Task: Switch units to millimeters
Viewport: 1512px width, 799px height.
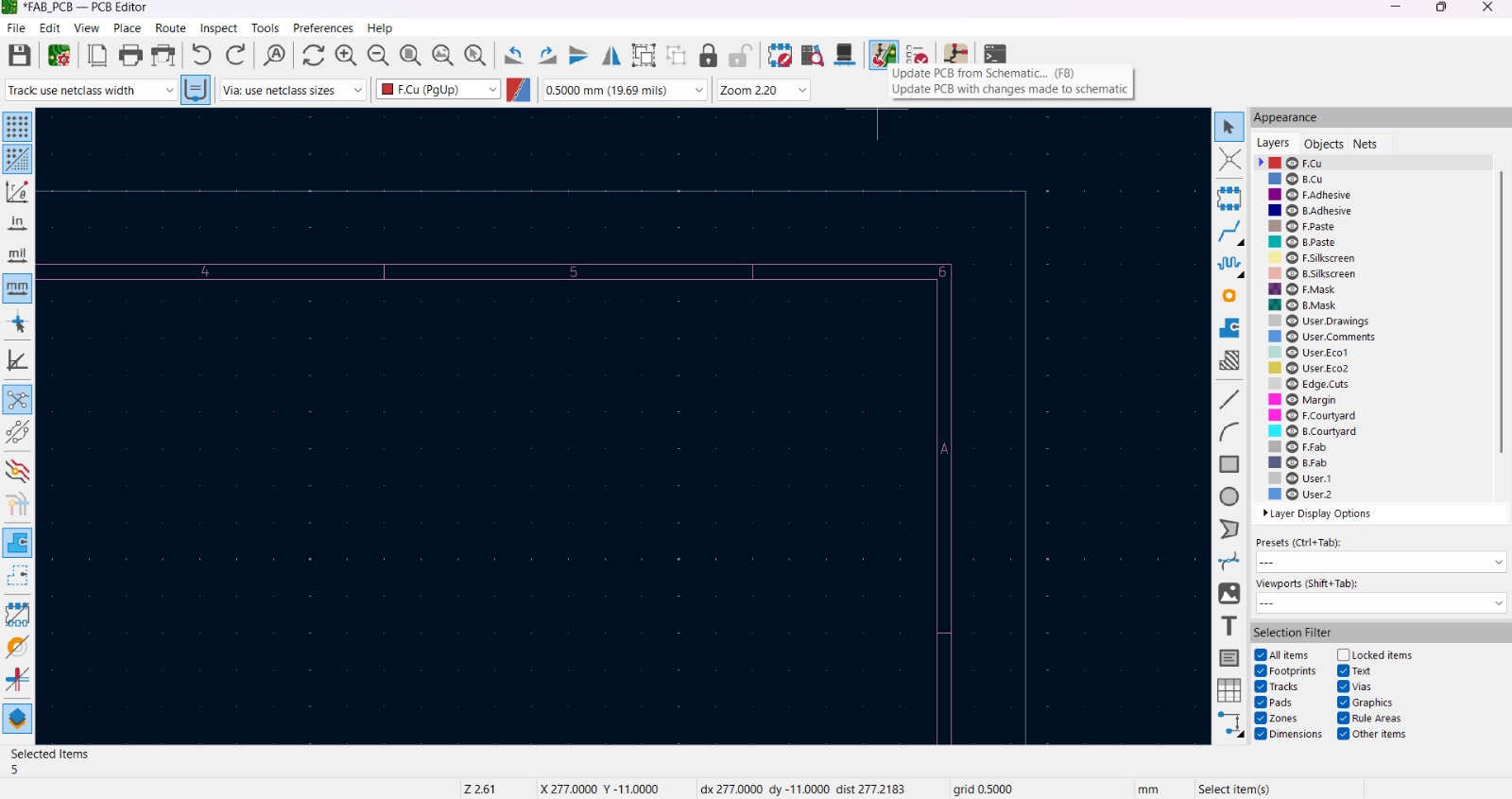Action: point(17,287)
